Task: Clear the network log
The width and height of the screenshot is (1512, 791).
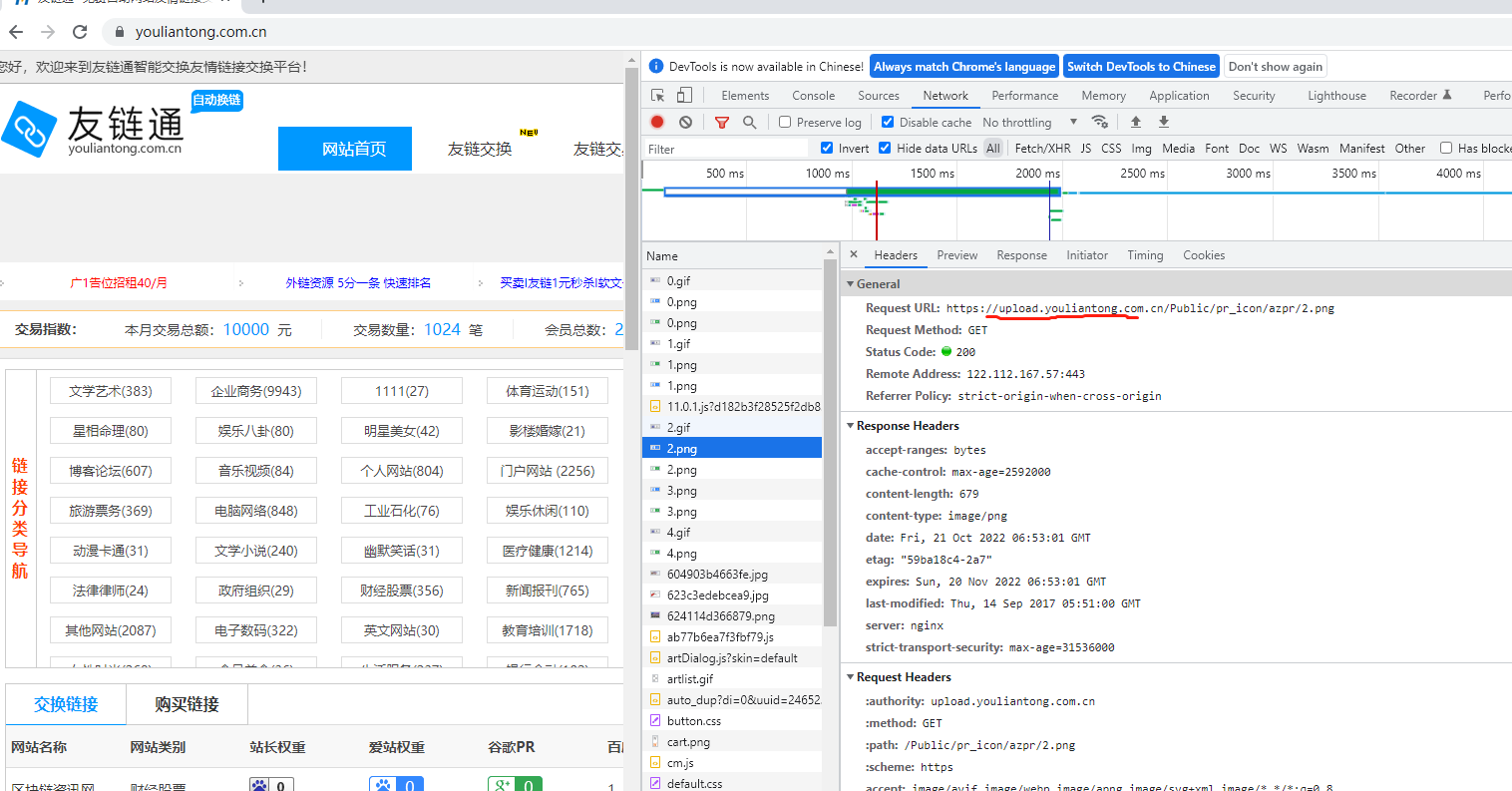Action: tap(685, 122)
